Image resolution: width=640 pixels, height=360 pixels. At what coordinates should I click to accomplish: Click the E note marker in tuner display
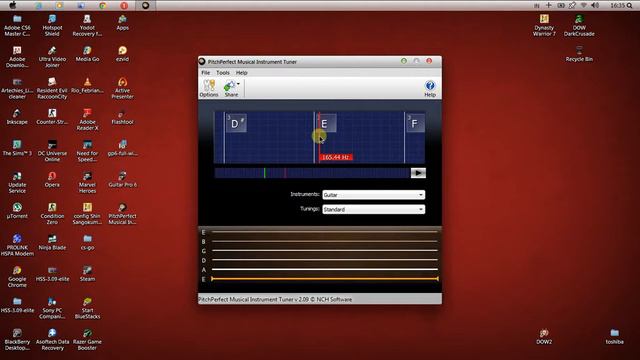tap(326, 123)
